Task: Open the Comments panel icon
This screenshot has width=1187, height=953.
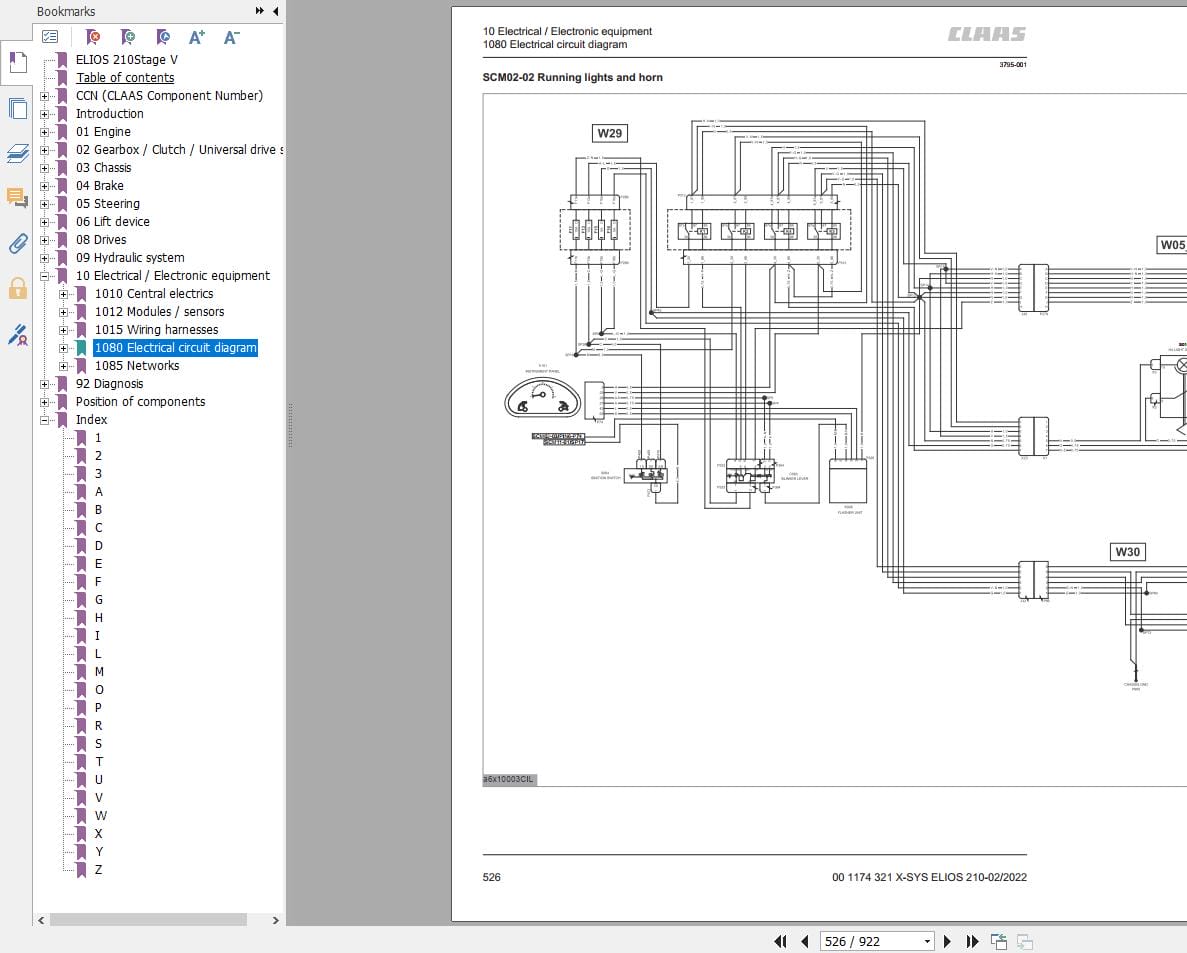Action: [x=17, y=198]
